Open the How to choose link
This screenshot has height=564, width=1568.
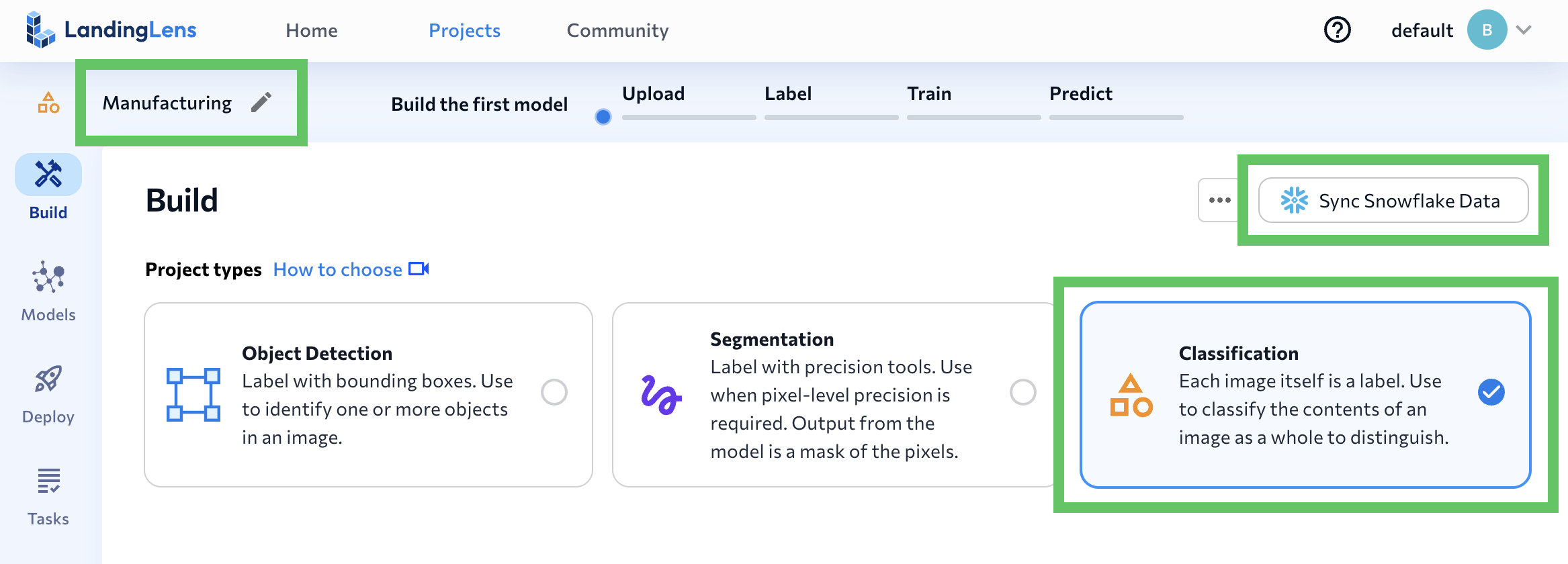[337, 269]
